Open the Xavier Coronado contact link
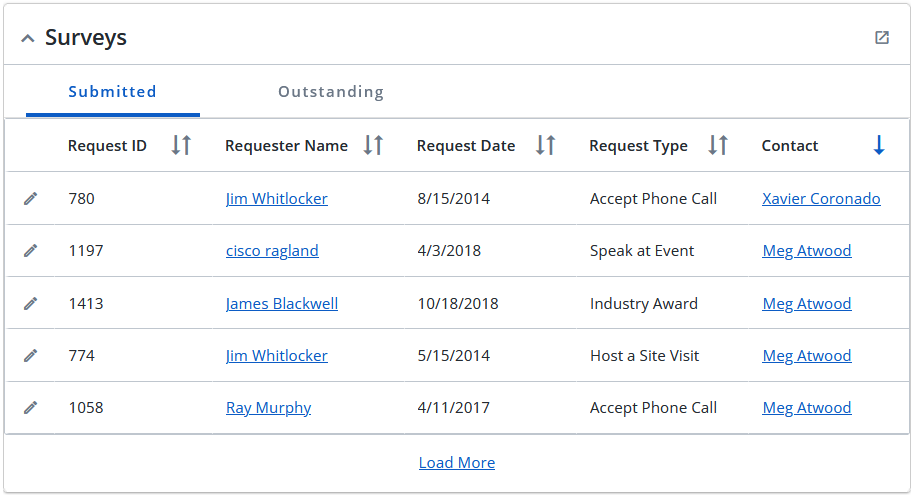 [x=821, y=198]
